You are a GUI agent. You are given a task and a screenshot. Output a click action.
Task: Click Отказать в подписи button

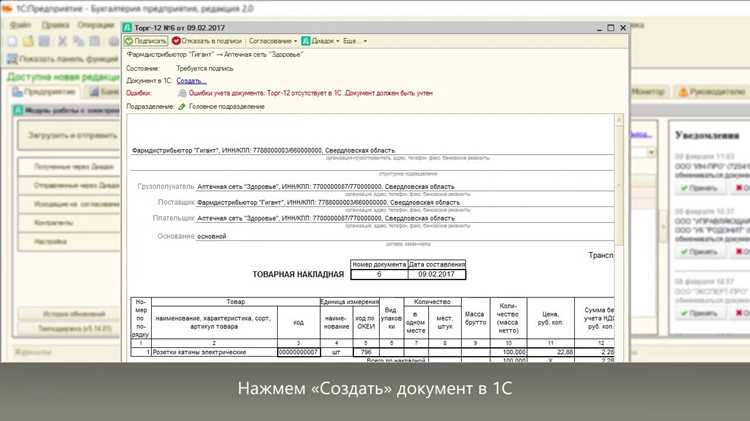click(207, 41)
